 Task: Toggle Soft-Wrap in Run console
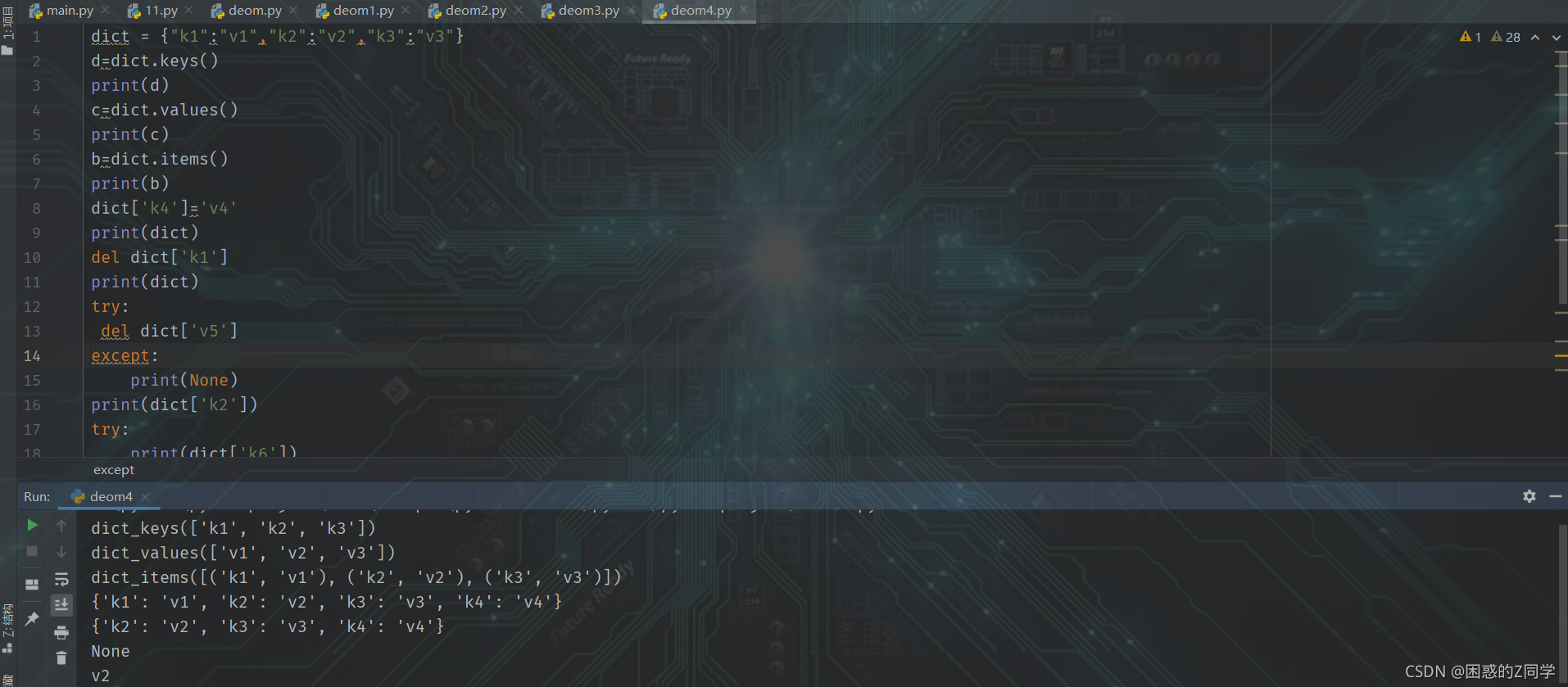coord(61,580)
